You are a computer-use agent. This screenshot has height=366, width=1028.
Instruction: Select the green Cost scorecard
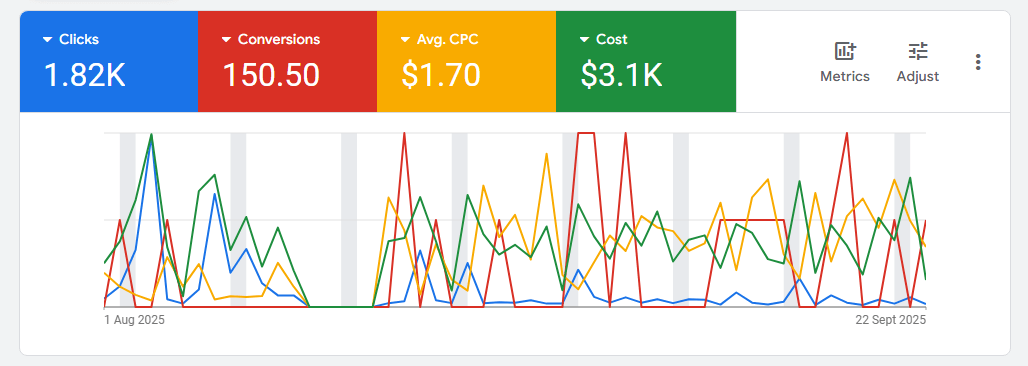click(646, 62)
